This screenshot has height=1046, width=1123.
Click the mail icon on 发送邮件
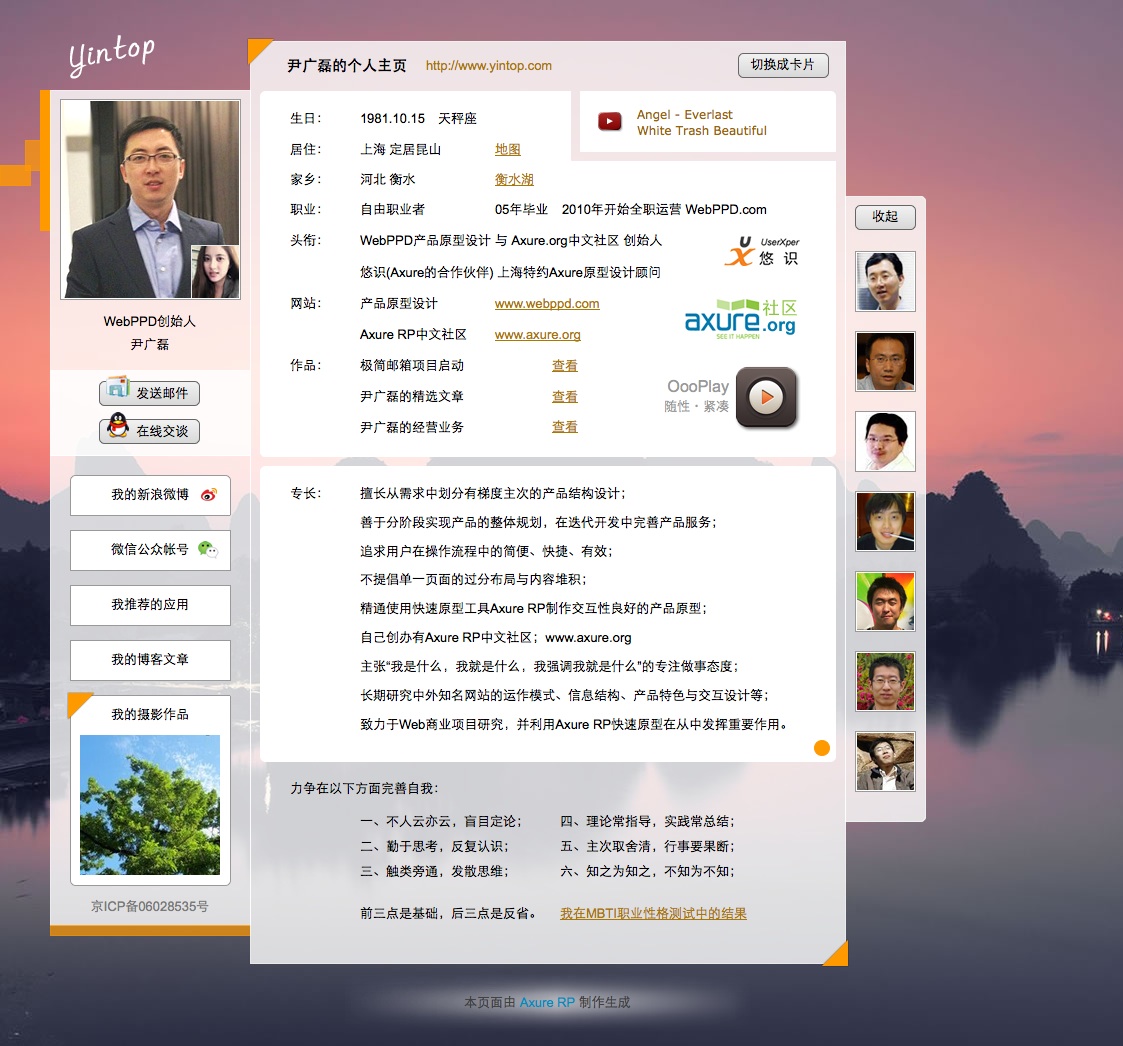click(117, 387)
